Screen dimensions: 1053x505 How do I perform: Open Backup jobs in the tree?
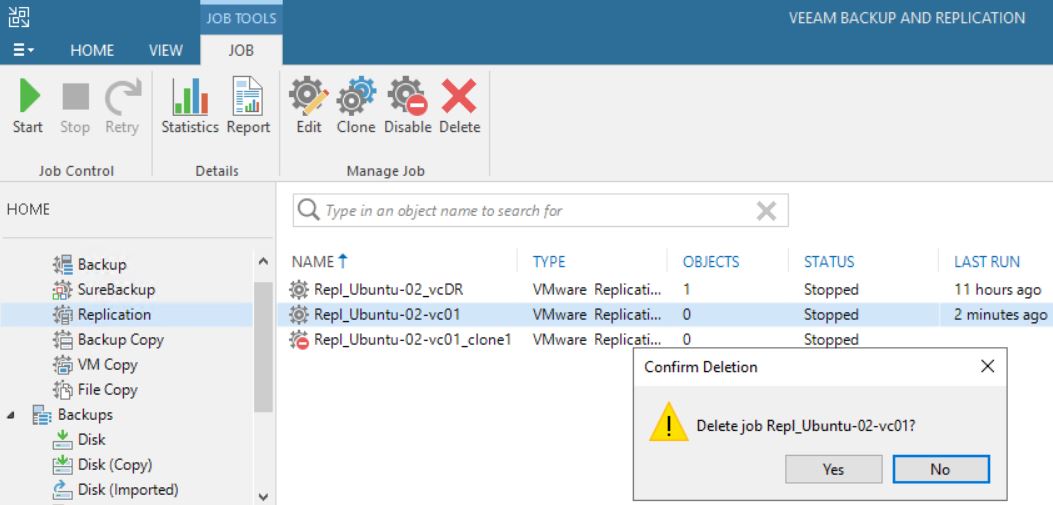(102, 265)
